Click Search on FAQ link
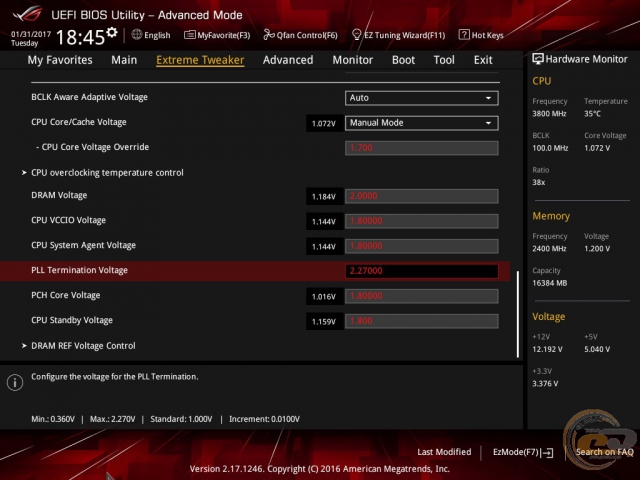 tap(604, 452)
